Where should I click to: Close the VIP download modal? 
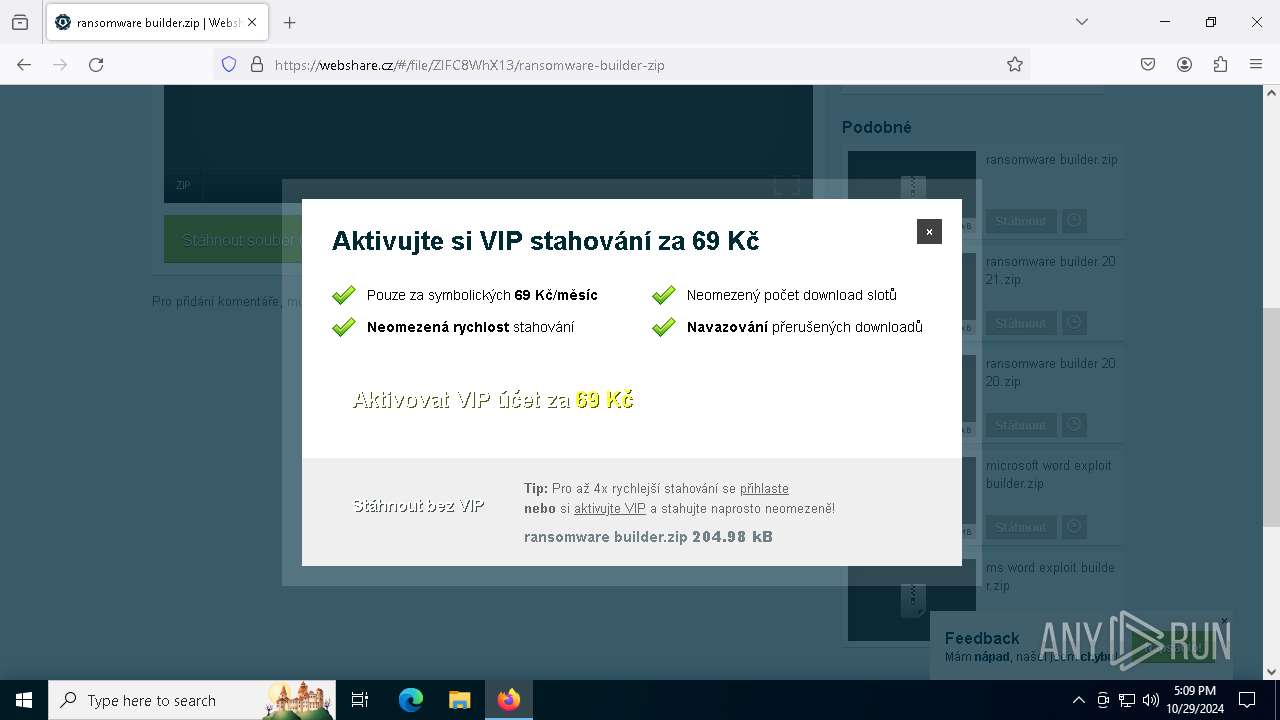pos(929,231)
